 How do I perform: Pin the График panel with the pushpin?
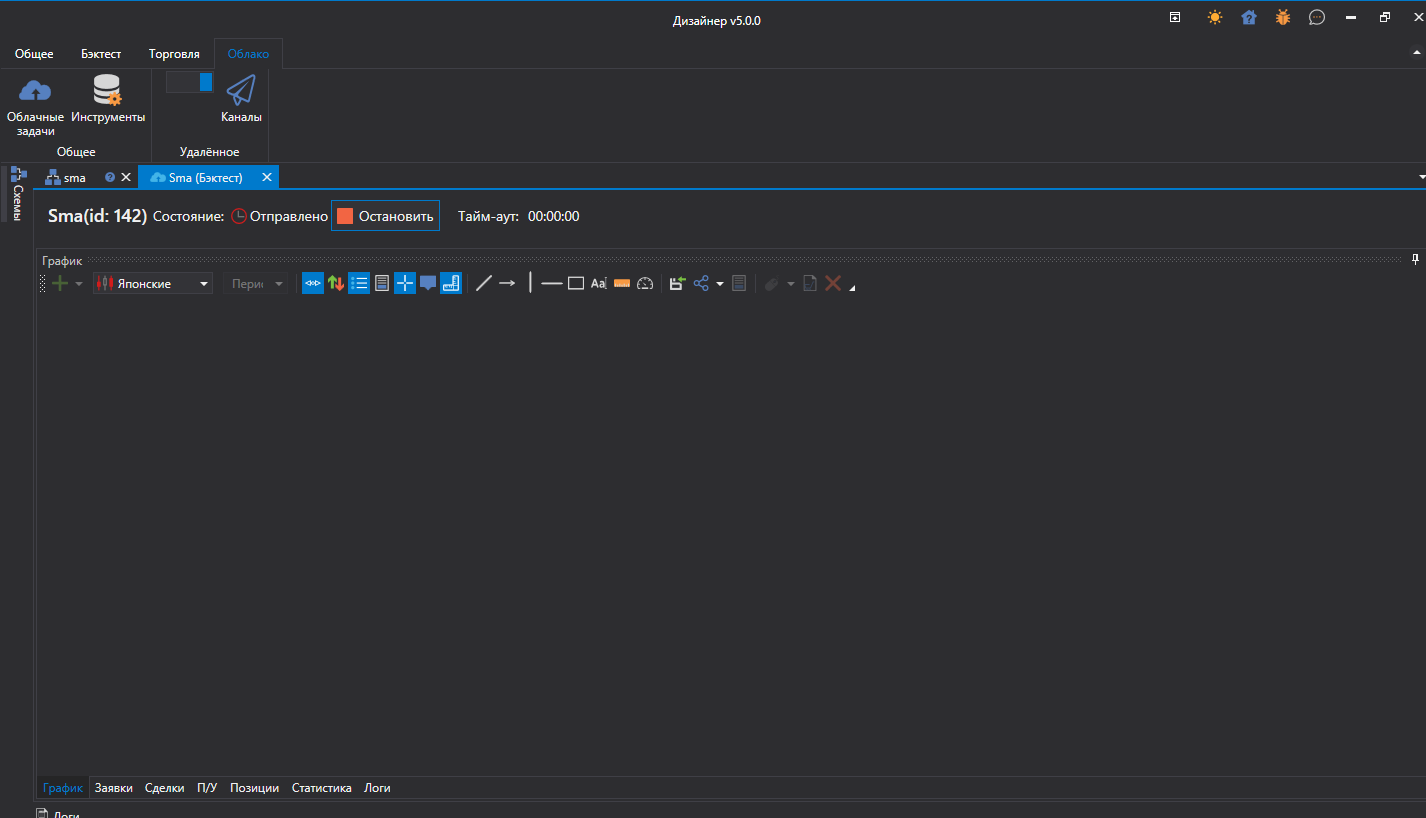pyautogui.click(x=1415, y=260)
